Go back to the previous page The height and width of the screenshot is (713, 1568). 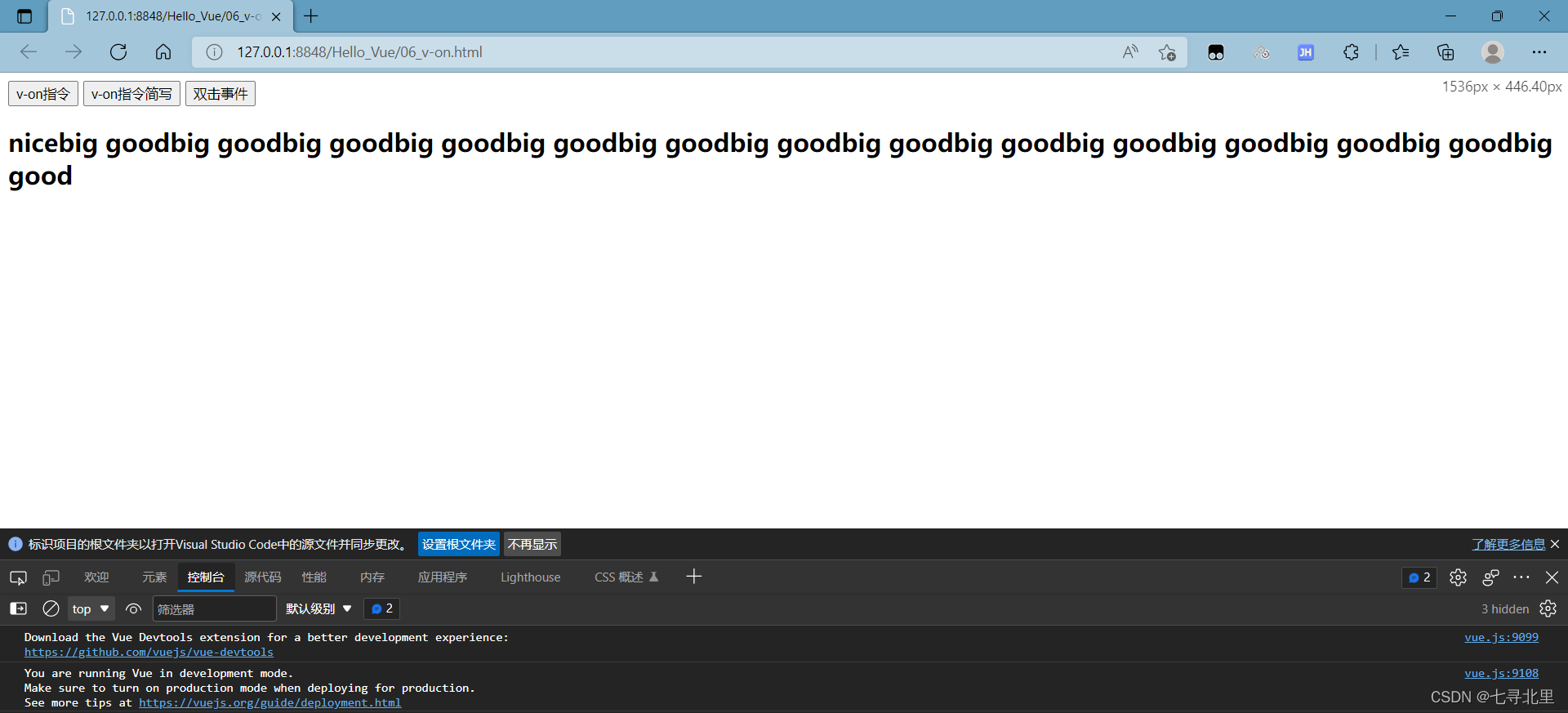[x=29, y=52]
